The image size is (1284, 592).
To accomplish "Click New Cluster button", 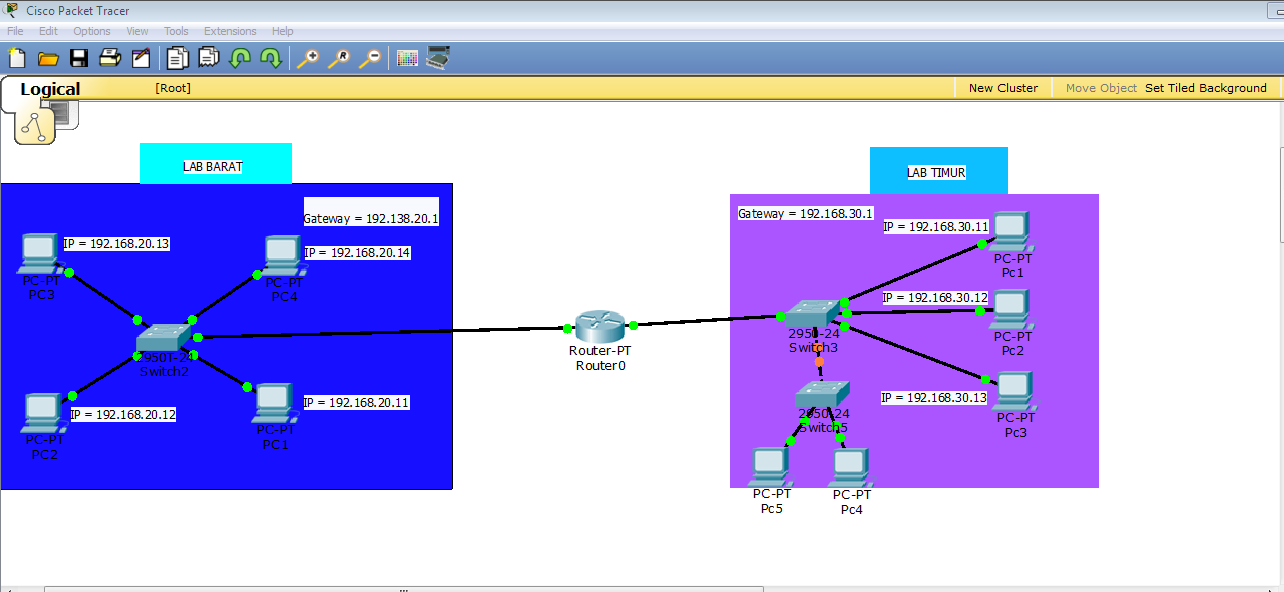I will tap(1003, 88).
